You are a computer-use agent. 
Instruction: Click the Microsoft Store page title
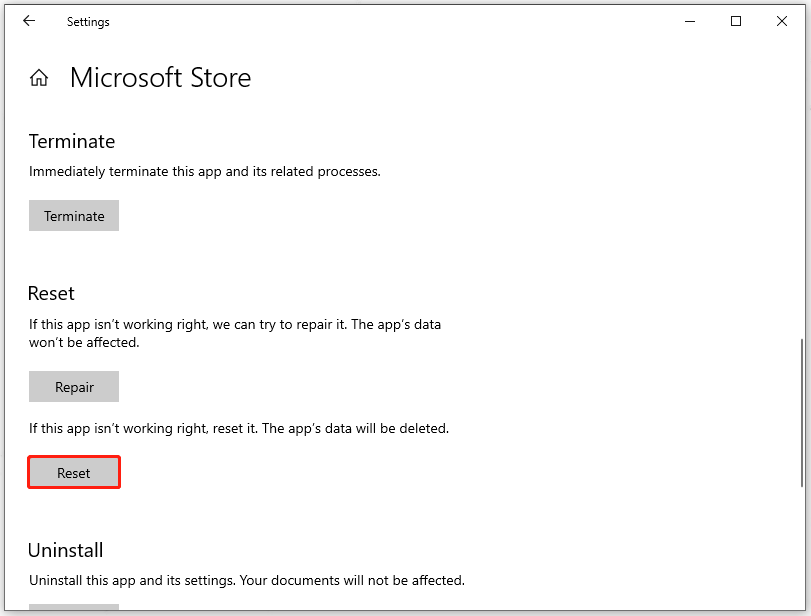160,78
